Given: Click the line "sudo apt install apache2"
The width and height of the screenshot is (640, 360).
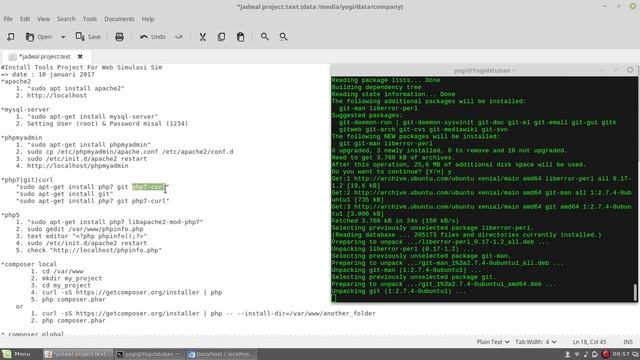Looking at the screenshot, I should [76, 88].
